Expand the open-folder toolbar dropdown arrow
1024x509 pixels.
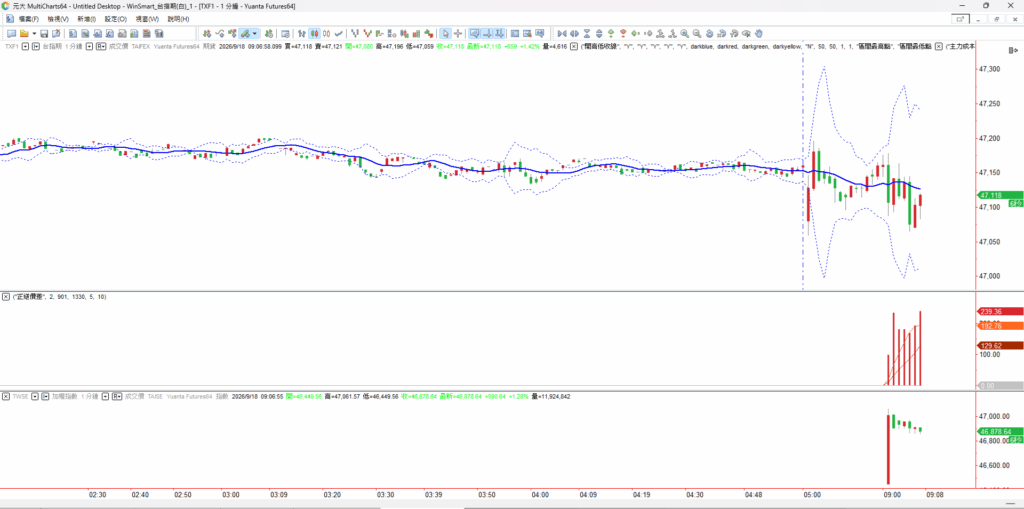coord(34,33)
